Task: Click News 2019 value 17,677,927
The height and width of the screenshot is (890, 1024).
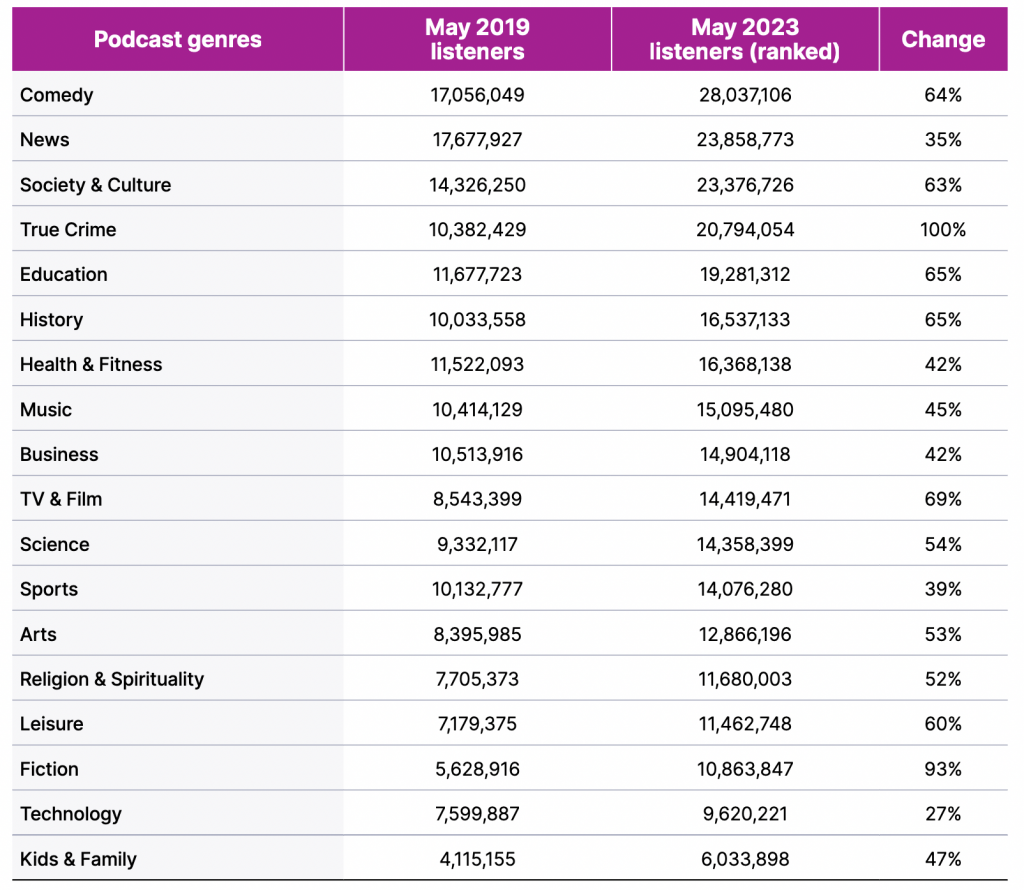Action: click(477, 140)
